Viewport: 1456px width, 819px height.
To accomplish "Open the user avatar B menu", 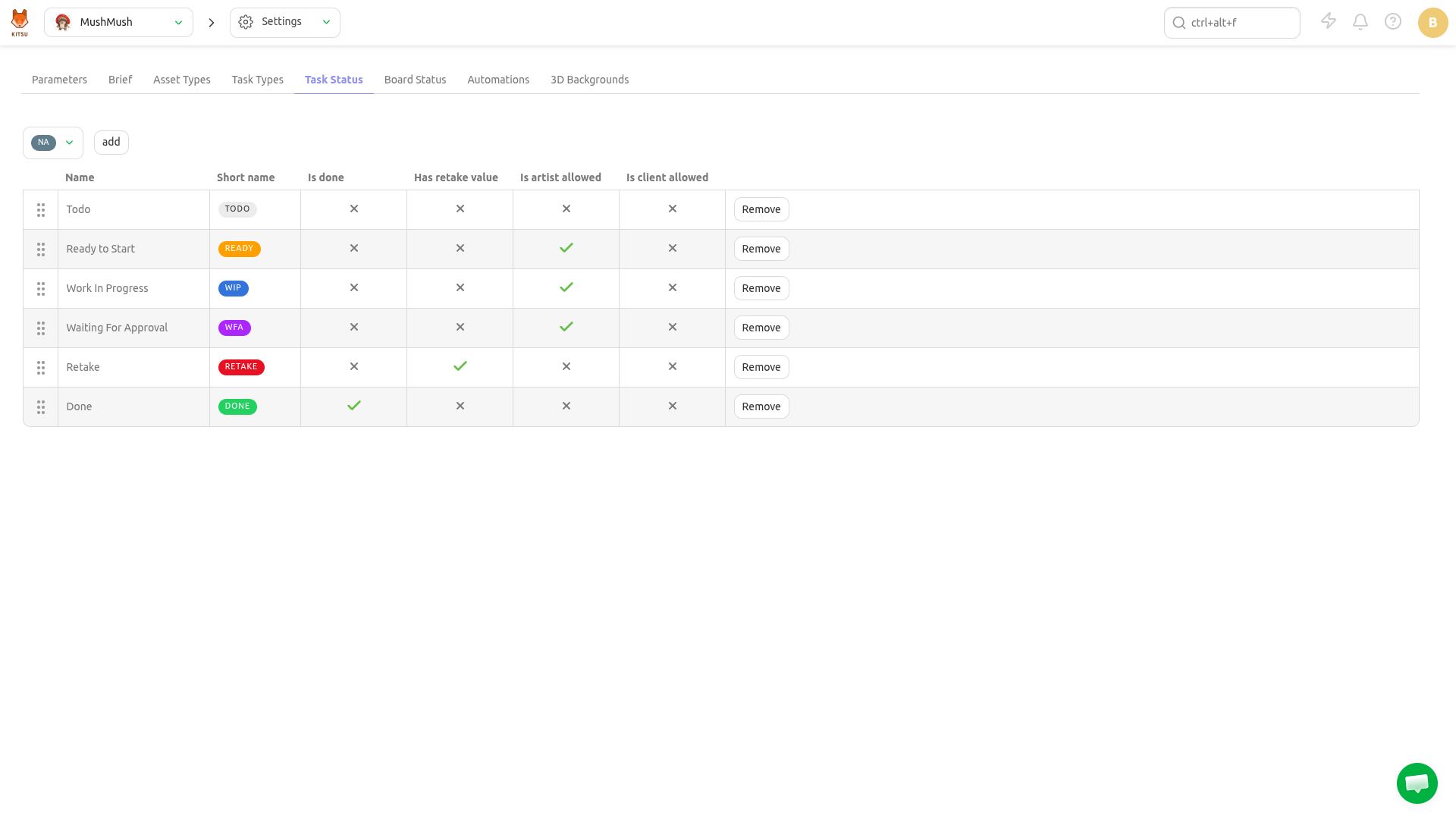I will pyautogui.click(x=1432, y=23).
